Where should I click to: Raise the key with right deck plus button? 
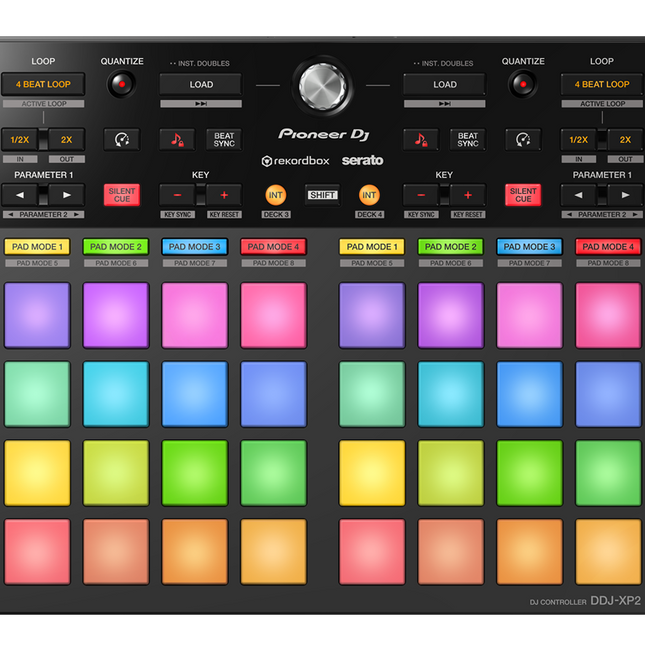point(468,195)
